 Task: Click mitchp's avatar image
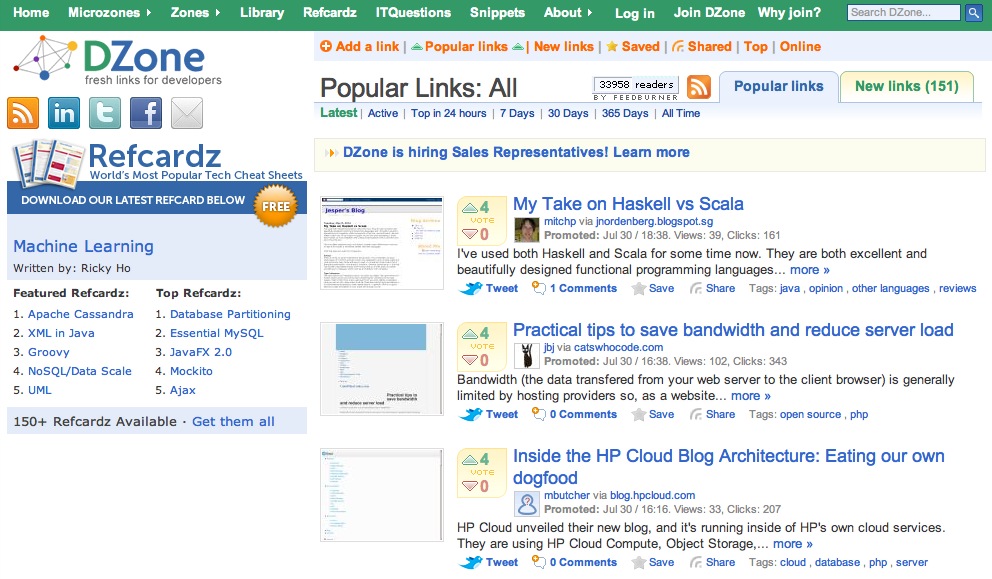(526, 230)
